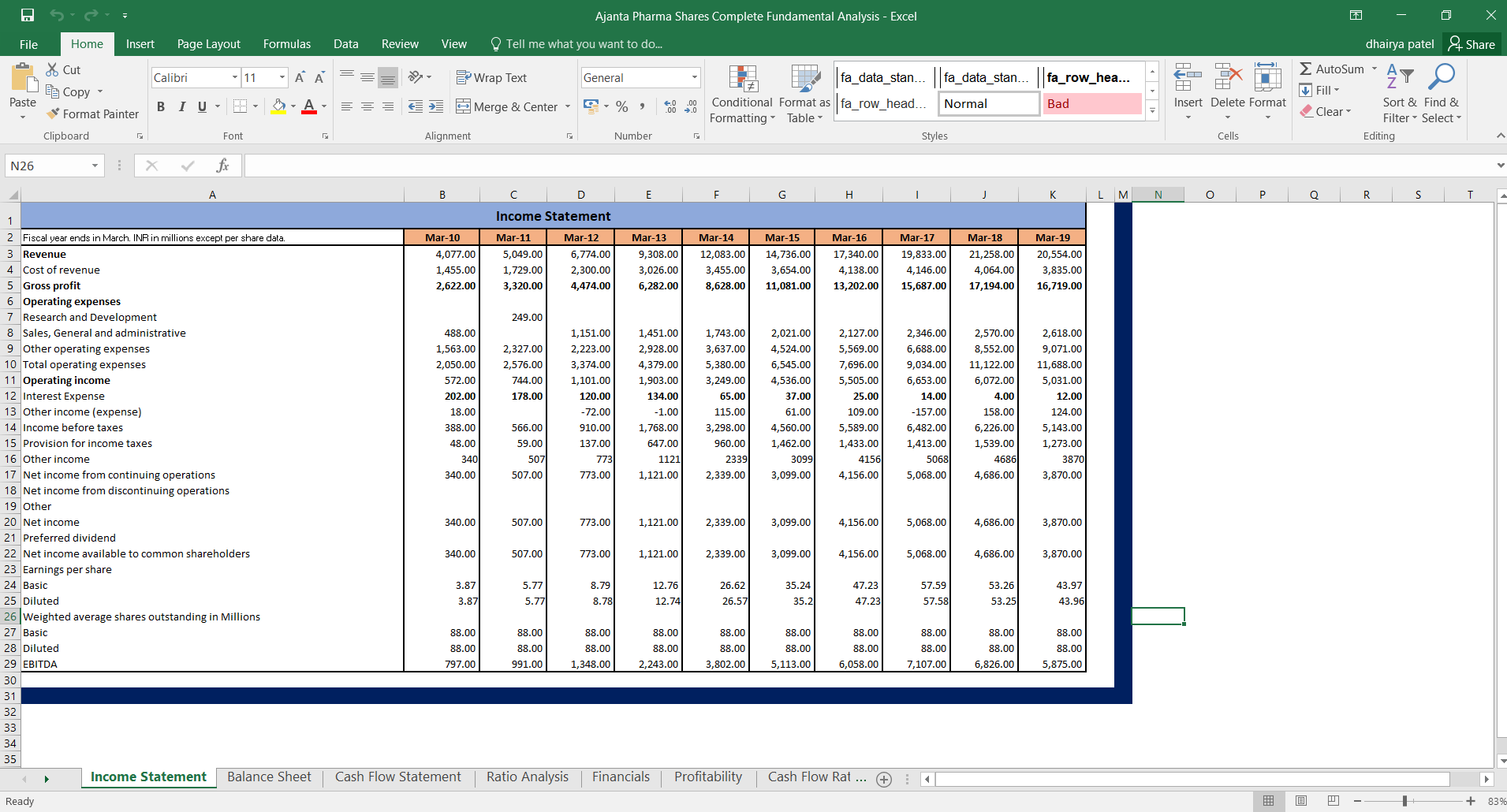Apply Percent Style format
Viewport: 1507px width, 812px height.
622,106
